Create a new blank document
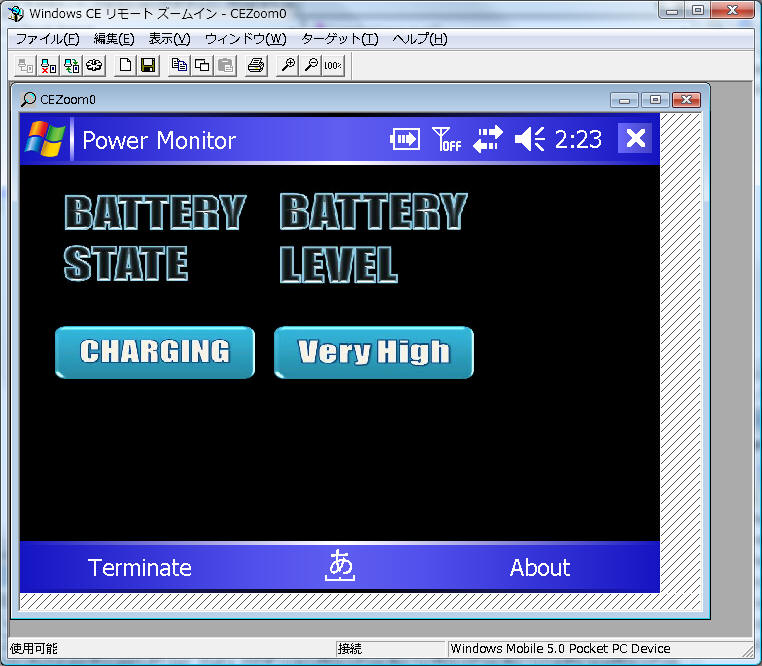 click(x=125, y=65)
